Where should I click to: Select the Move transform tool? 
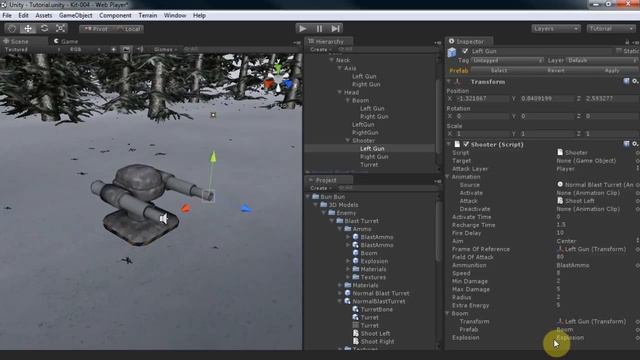28,29
